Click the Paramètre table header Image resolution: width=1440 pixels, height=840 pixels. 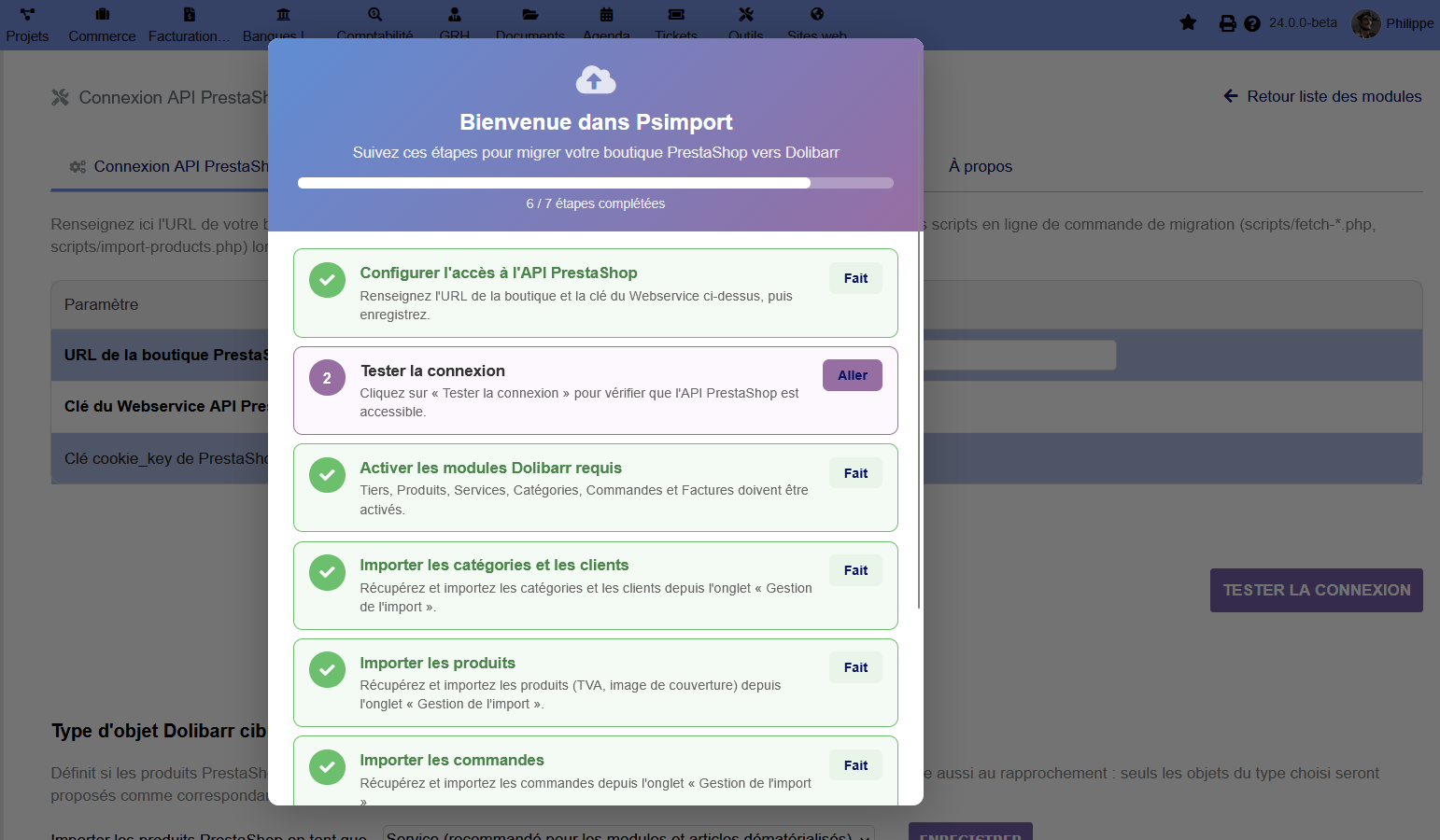point(101,304)
